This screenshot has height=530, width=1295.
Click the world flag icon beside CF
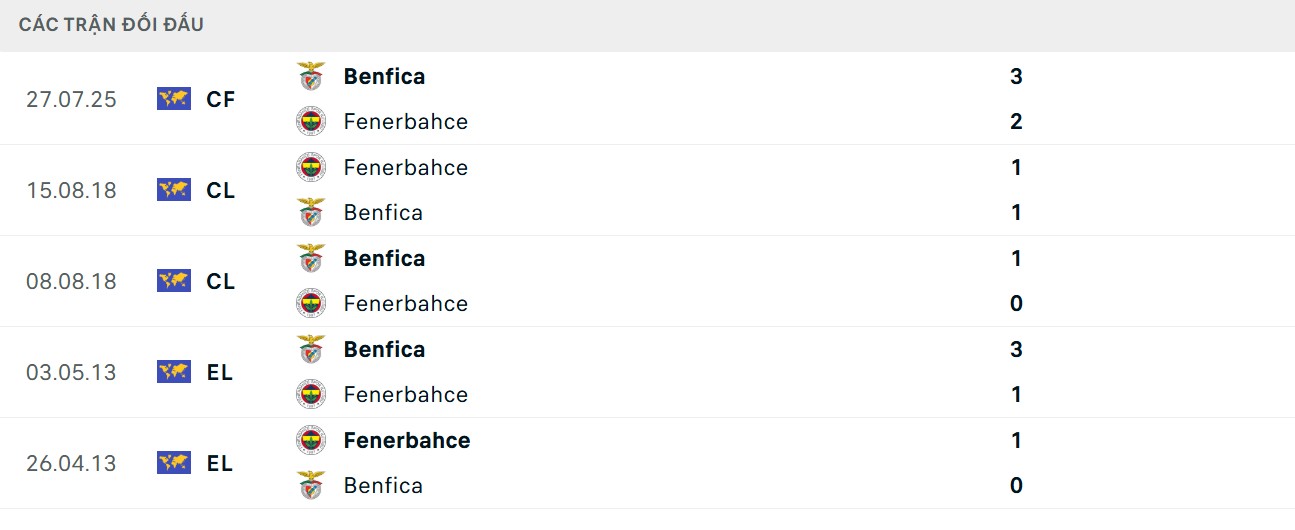pos(174,99)
